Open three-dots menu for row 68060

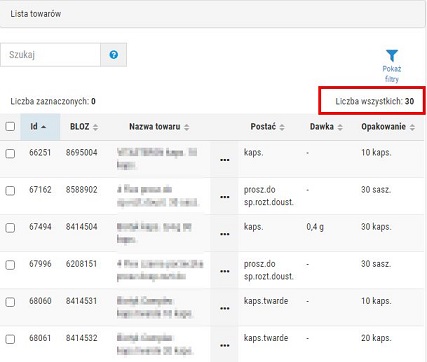[x=225, y=308]
